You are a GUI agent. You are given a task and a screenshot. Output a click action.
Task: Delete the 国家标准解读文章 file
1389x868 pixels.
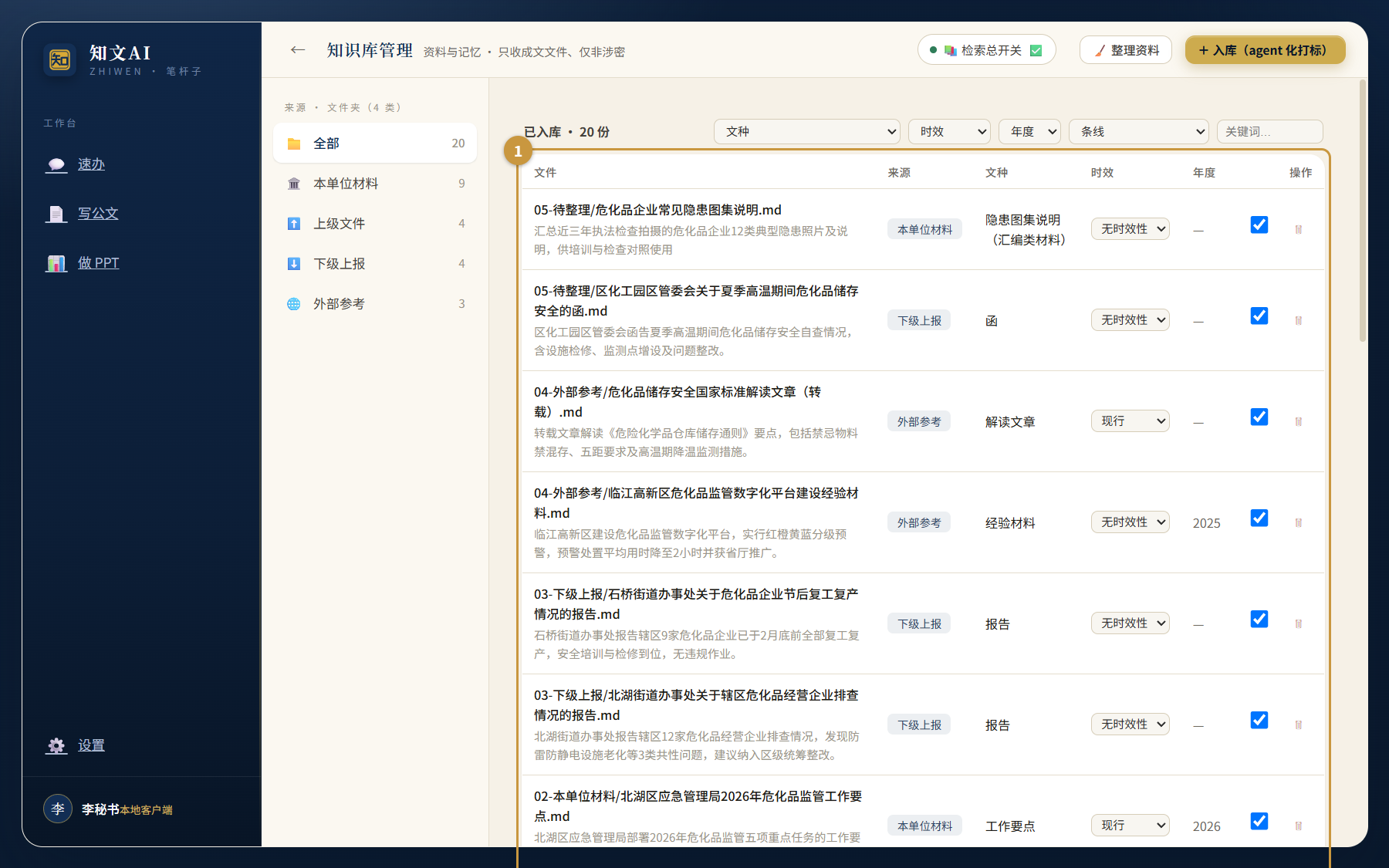(x=1299, y=421)
